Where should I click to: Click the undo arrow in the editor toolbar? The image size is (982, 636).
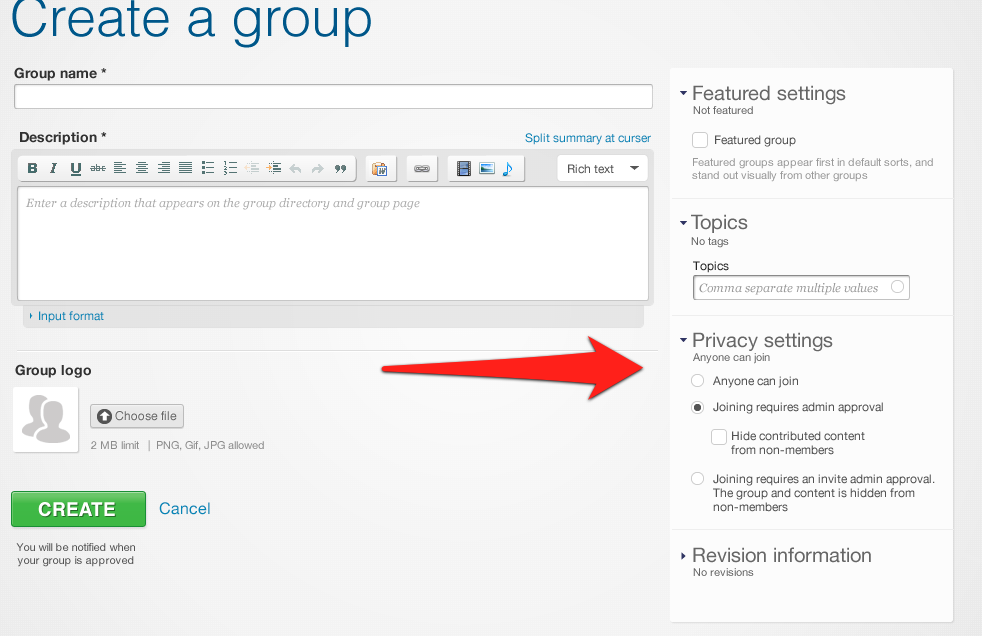(296, 168)
